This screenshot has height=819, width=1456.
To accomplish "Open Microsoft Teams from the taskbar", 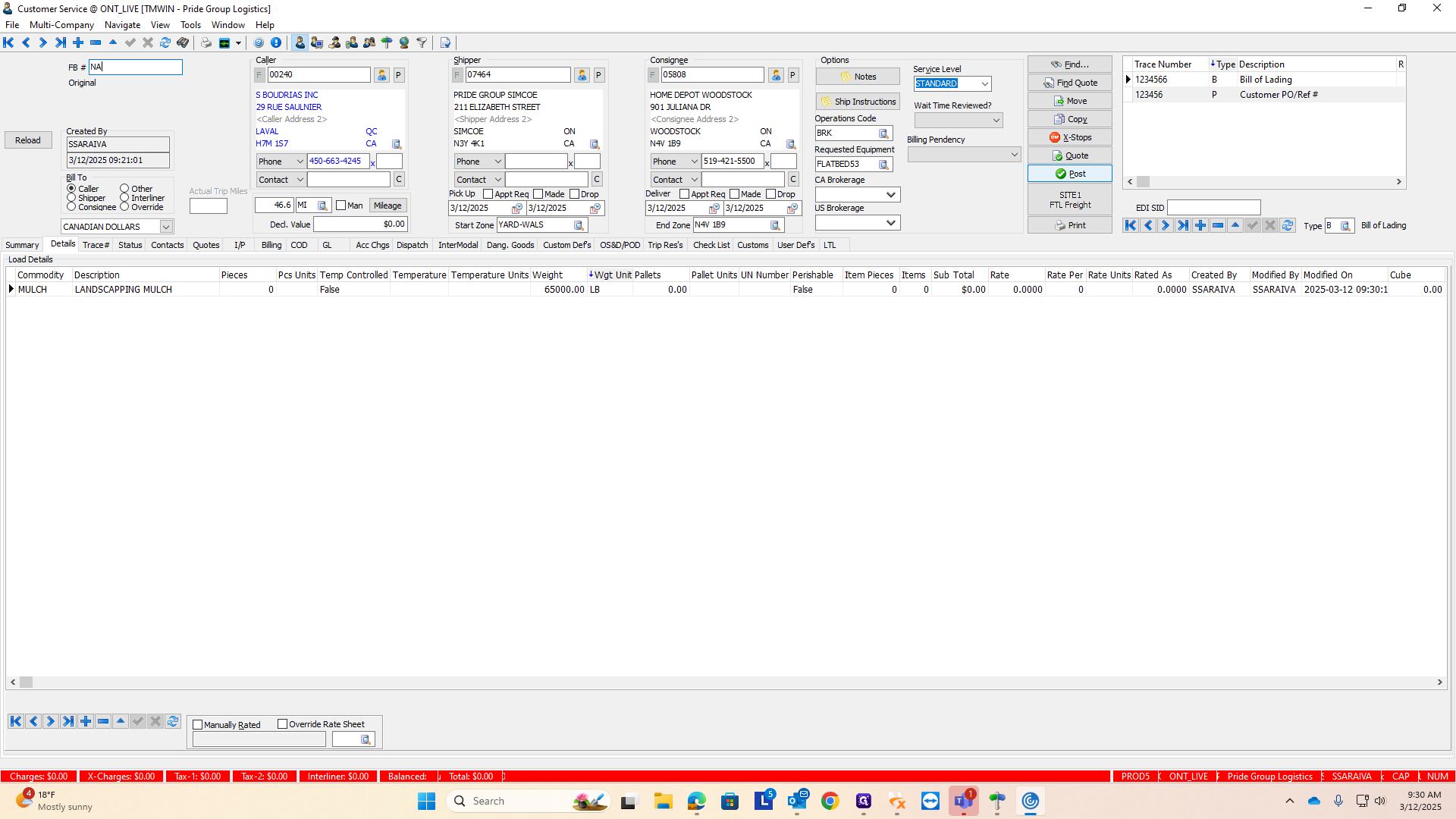I will tap(963, 801).
